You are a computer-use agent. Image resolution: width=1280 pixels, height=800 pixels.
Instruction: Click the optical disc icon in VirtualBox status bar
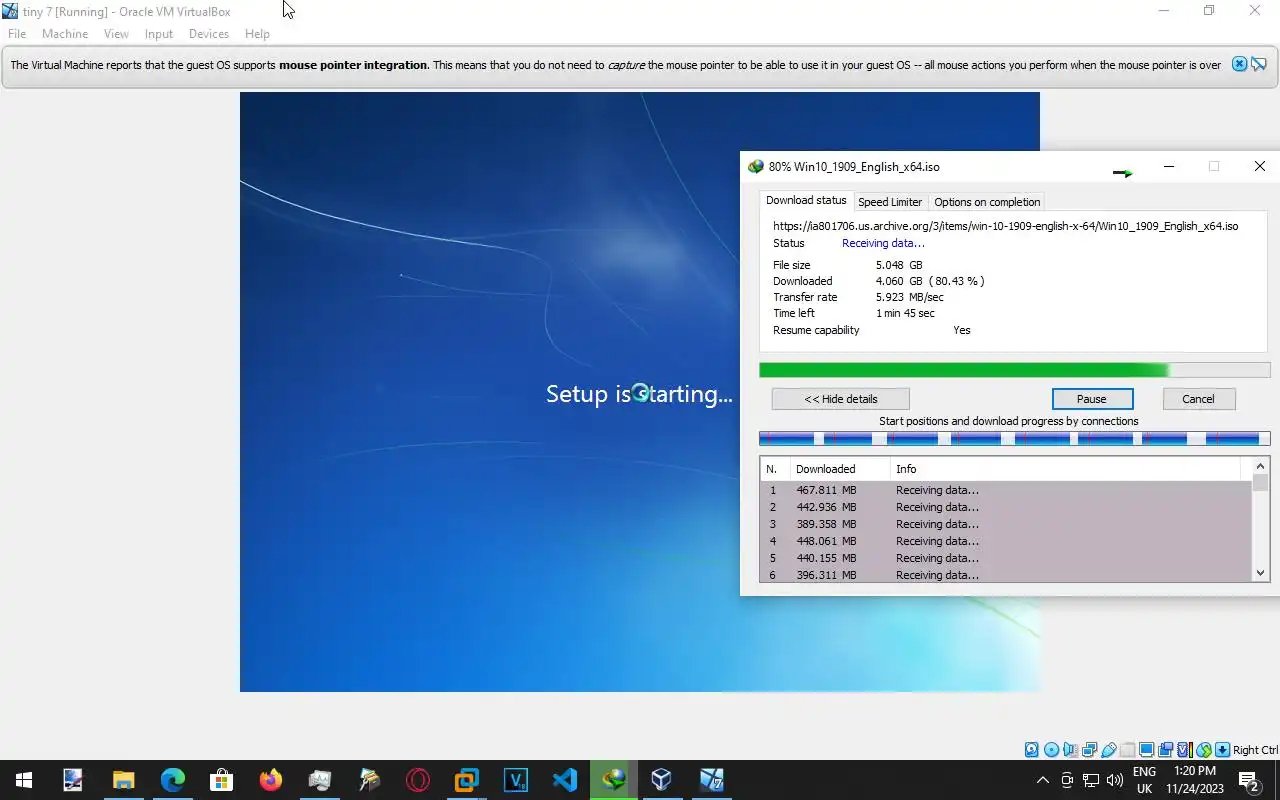[x=1051, y=750]
